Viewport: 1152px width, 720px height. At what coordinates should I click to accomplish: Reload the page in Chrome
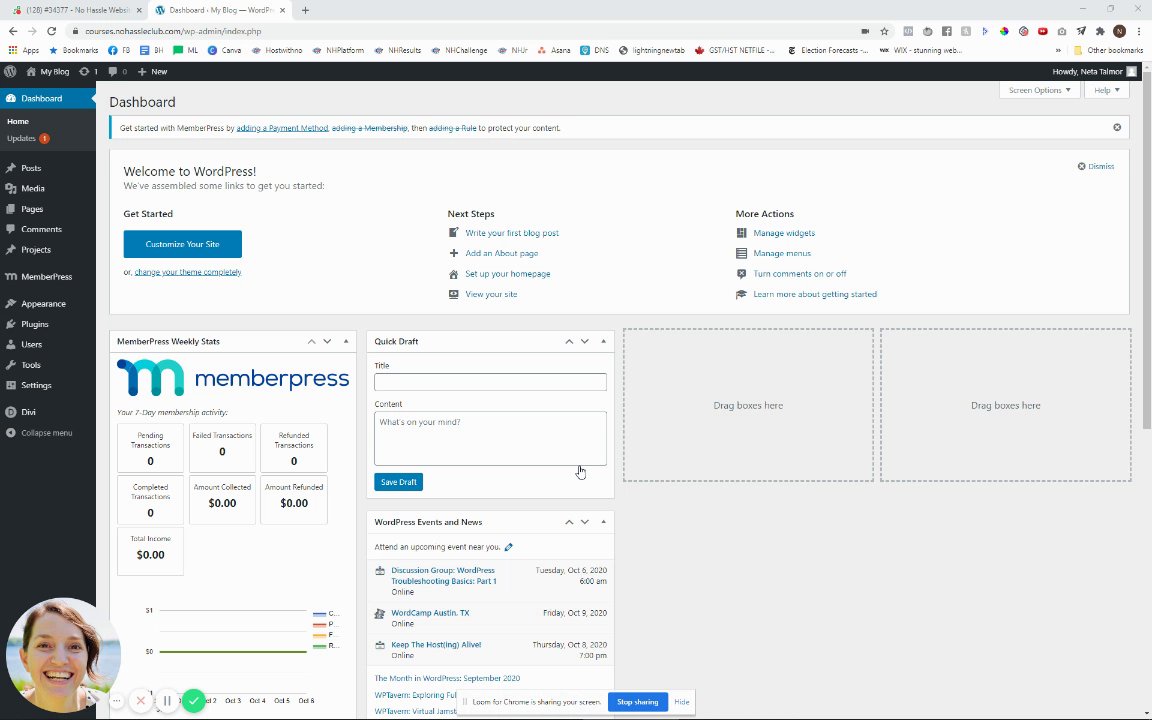point(51,32)
